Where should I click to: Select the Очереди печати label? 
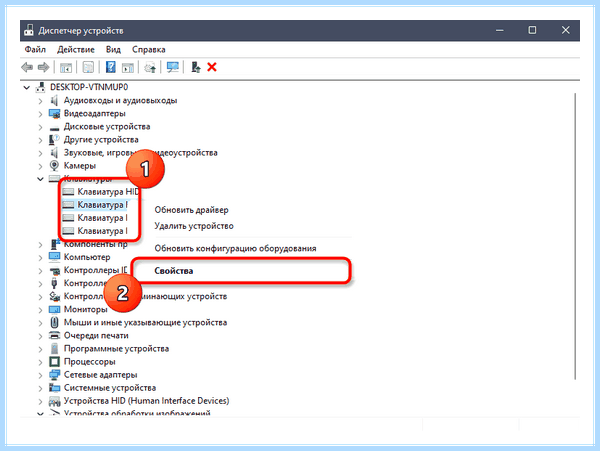96,335
